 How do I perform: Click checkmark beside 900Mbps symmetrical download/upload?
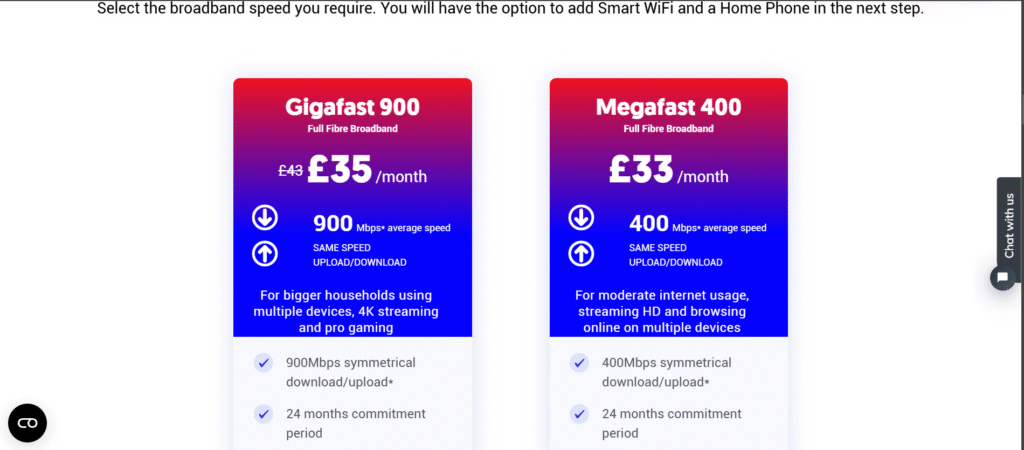coord(264,363)
